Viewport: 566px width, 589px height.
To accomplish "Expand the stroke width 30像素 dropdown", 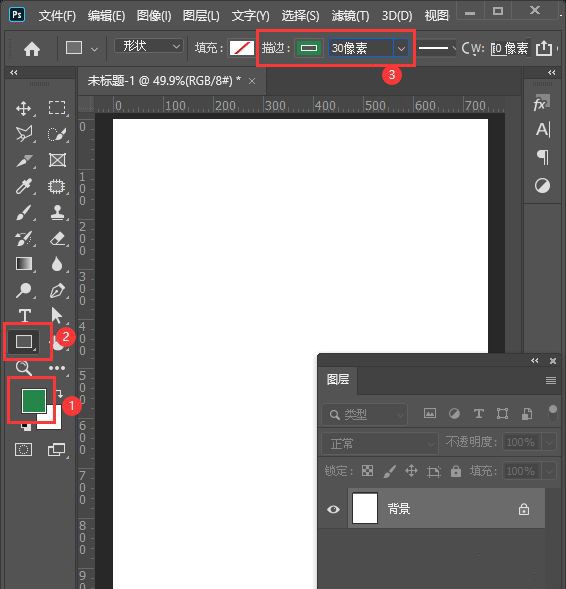I will pyautogui.click(x=401, y=48).
